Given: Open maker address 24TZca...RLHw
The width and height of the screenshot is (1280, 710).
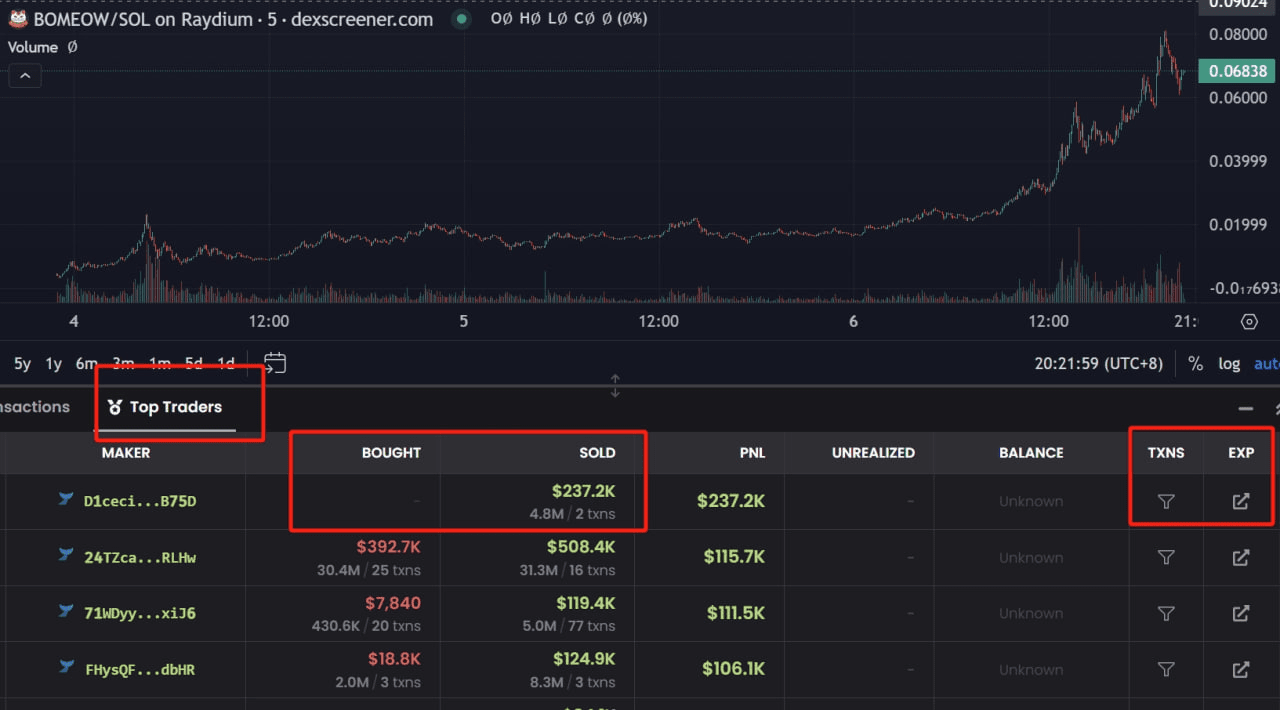Looking at the screenshot, I should click(140, 557).
